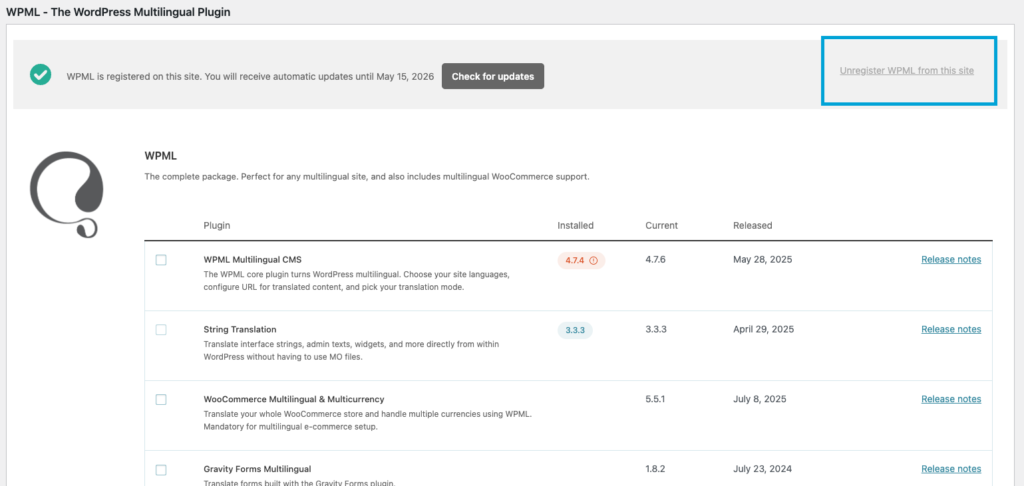1024x486 pixels.
Task: Click the Plugin column header
Action: pos(217,225)
